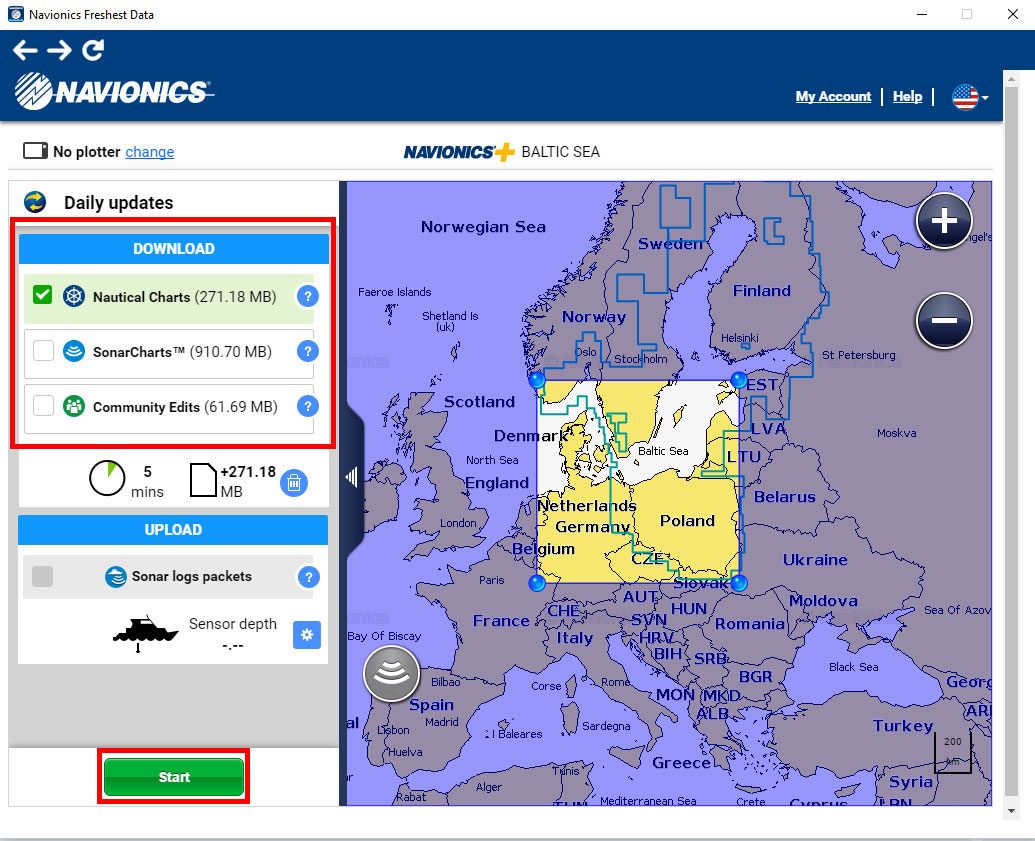Reload the page with the refresh icon
The height and width of the screenshot is (841, 1035).
93,50
